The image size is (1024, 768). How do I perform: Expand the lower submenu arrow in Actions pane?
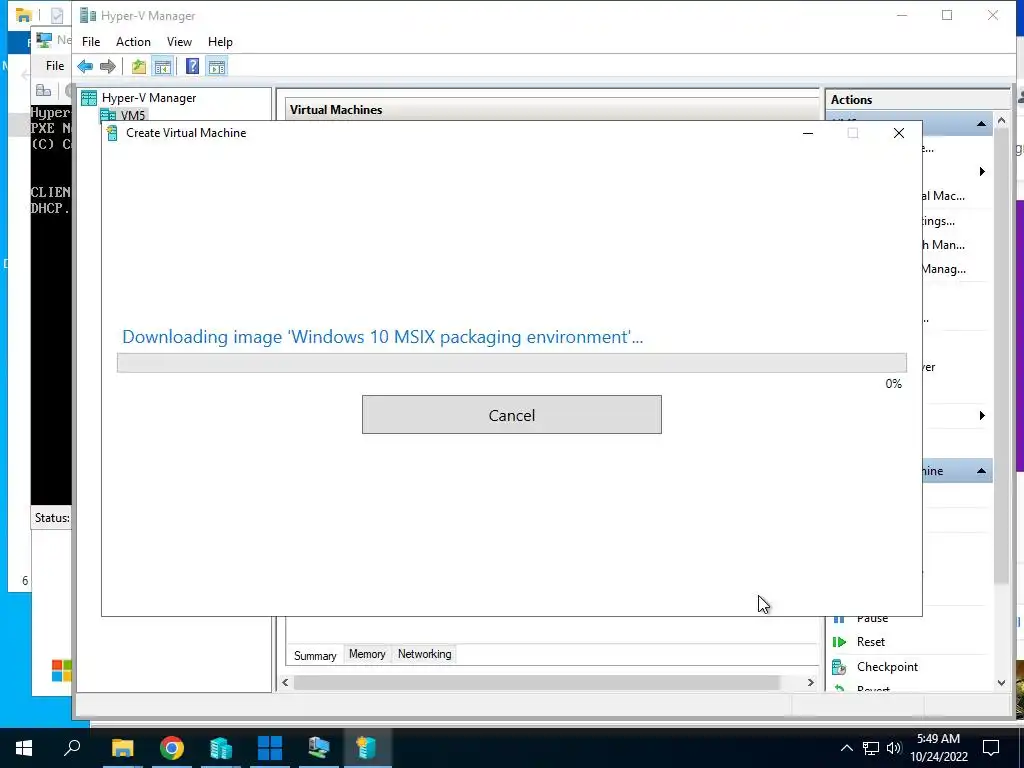[982, 415]
